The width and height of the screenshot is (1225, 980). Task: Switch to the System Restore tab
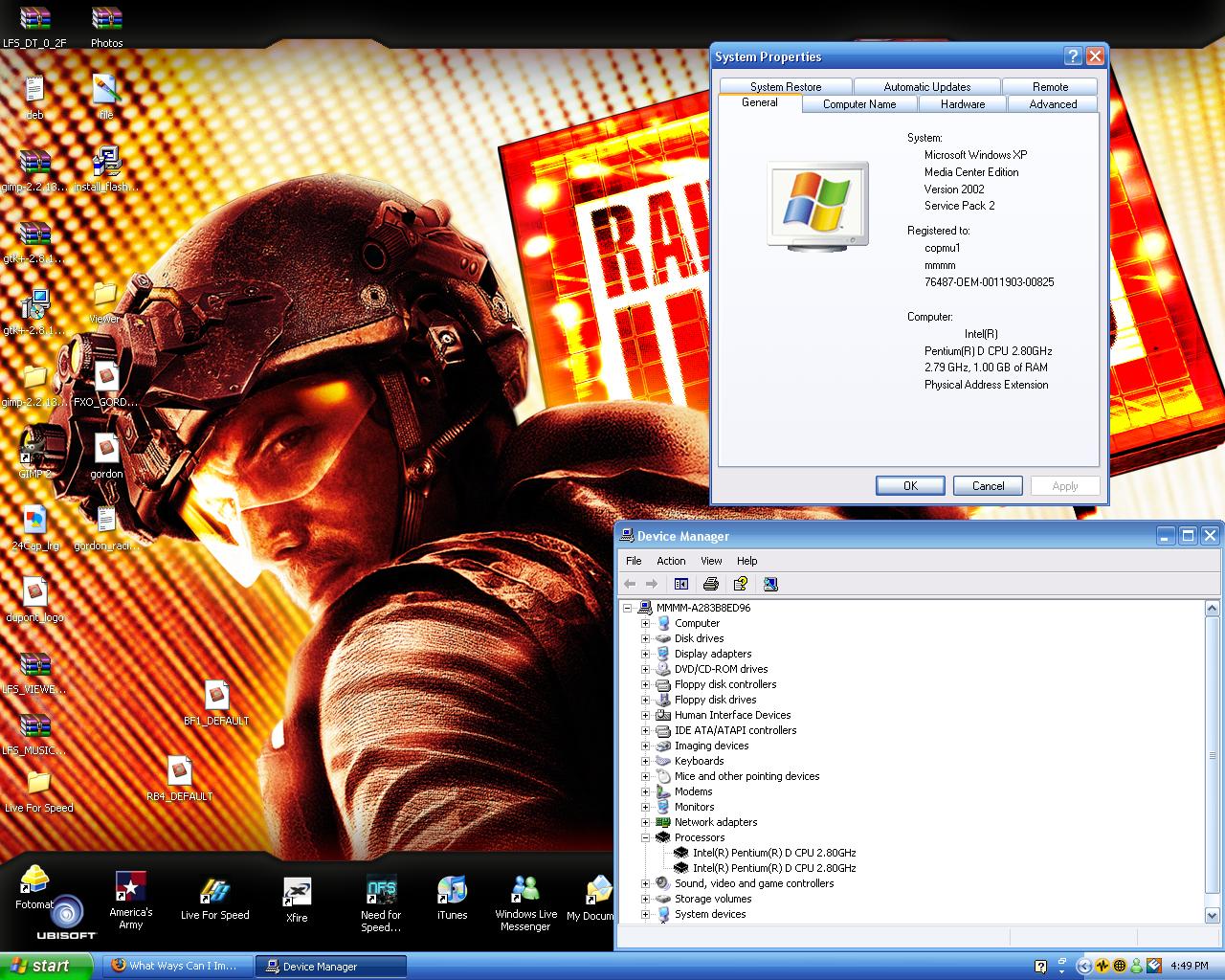[x=786, y=86]
